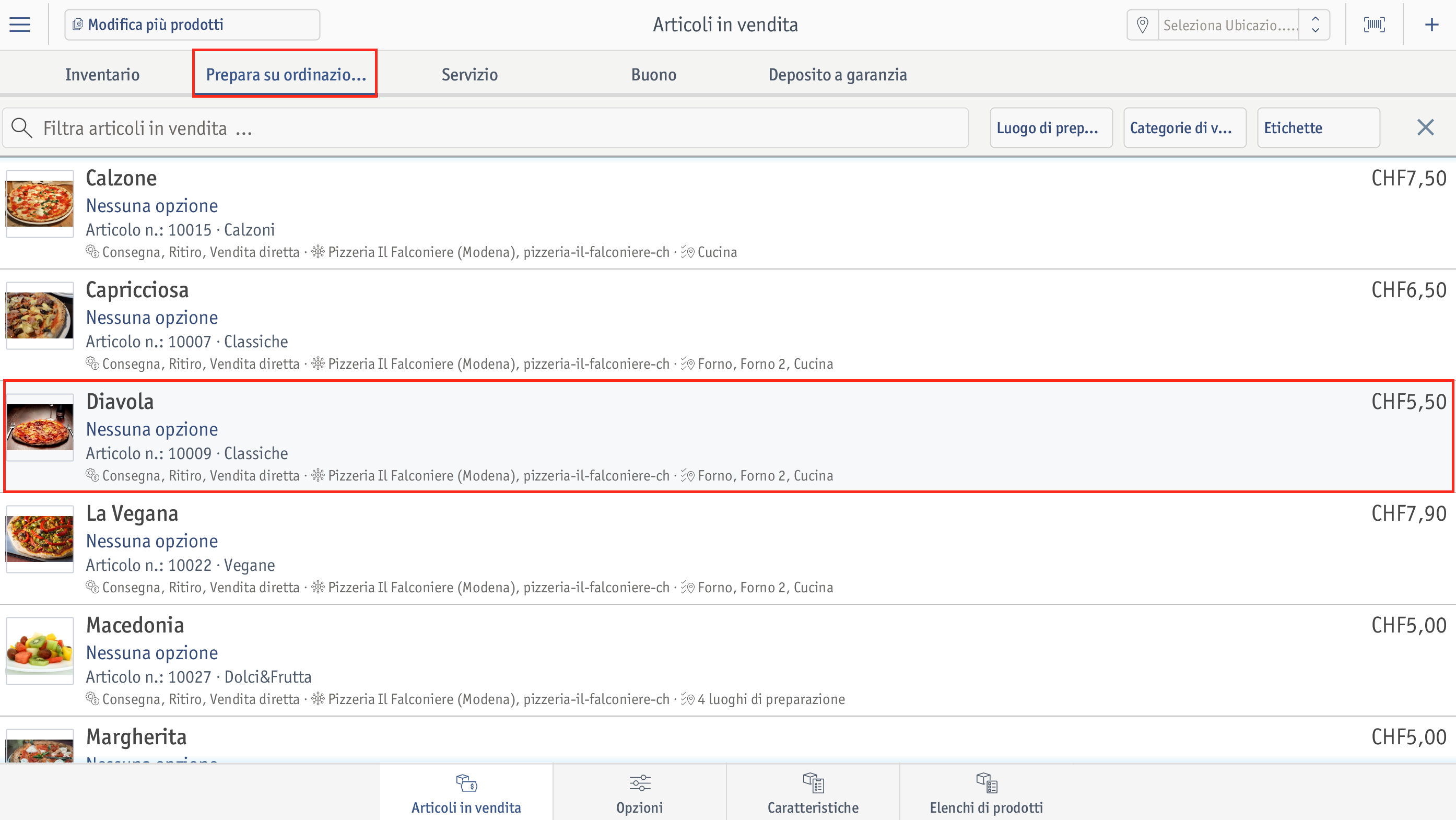Switch to the Buono tab
The image size is (1456, 820).
click(653, 74)
